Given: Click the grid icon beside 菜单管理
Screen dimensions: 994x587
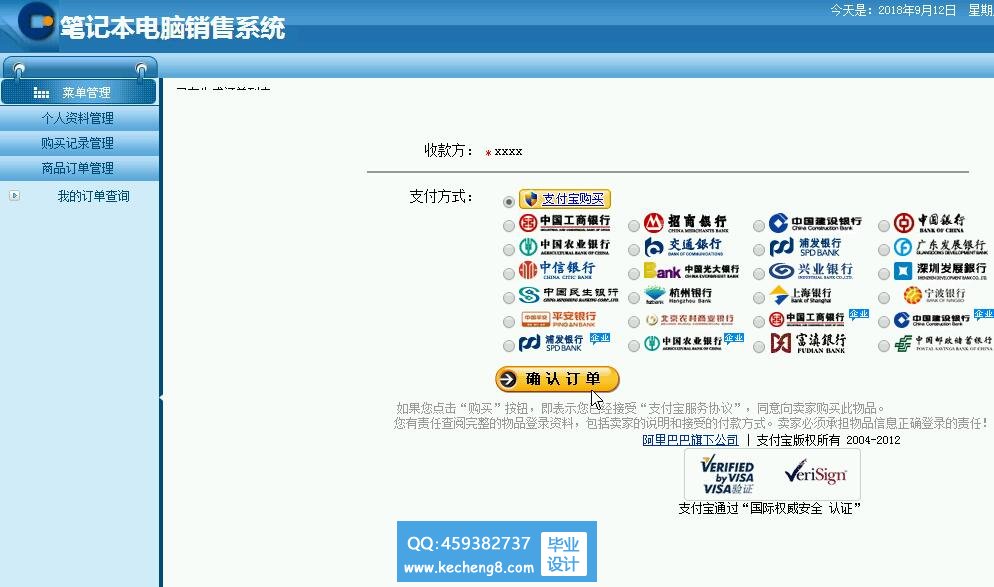Looking at the screenshot, I should (41, 93).
